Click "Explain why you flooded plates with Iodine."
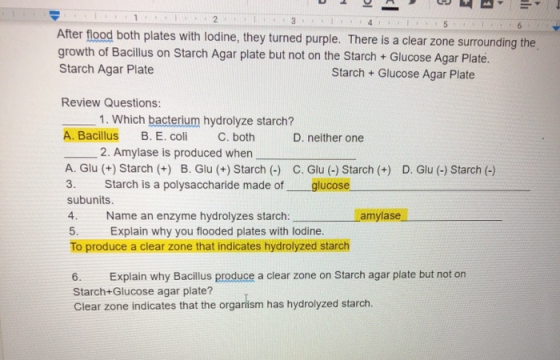560x360 pixels. pos(217,231)
